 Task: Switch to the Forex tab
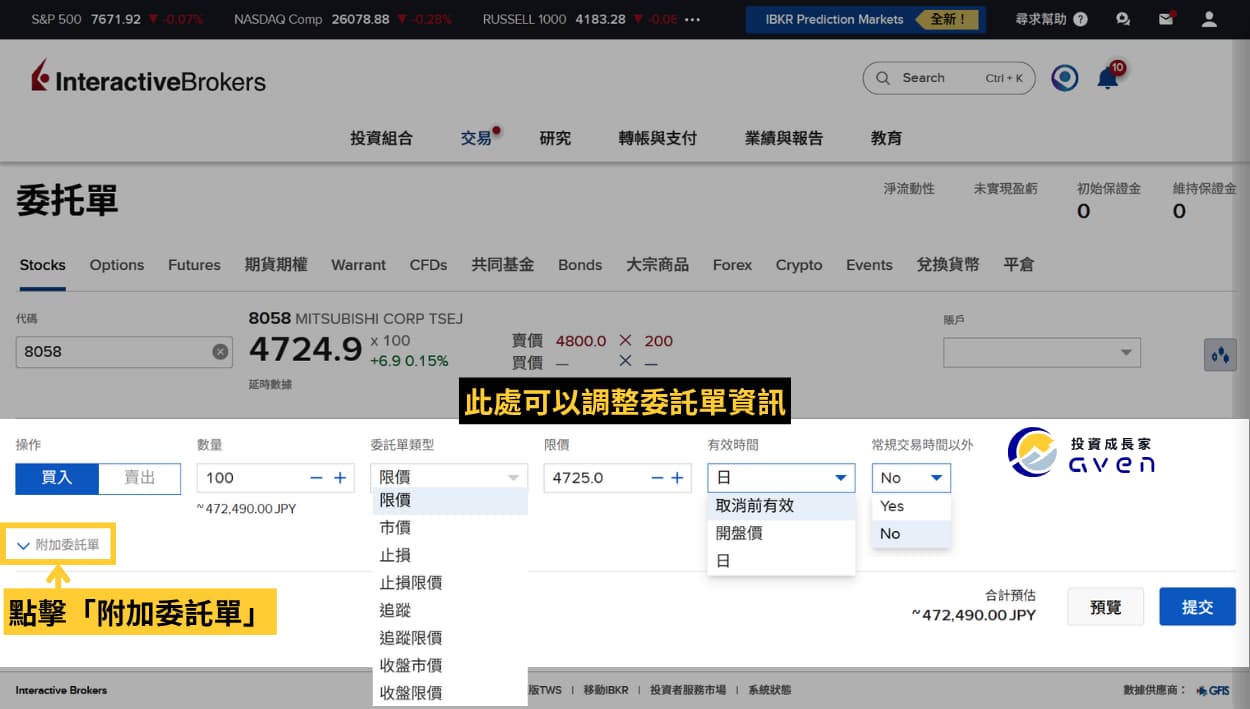[x=732, y=265]
